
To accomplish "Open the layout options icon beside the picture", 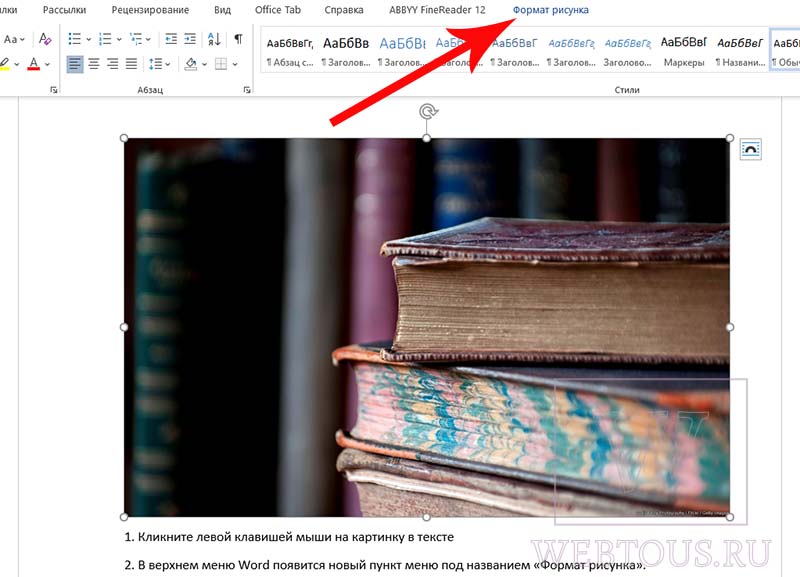I will coord(751,149).
